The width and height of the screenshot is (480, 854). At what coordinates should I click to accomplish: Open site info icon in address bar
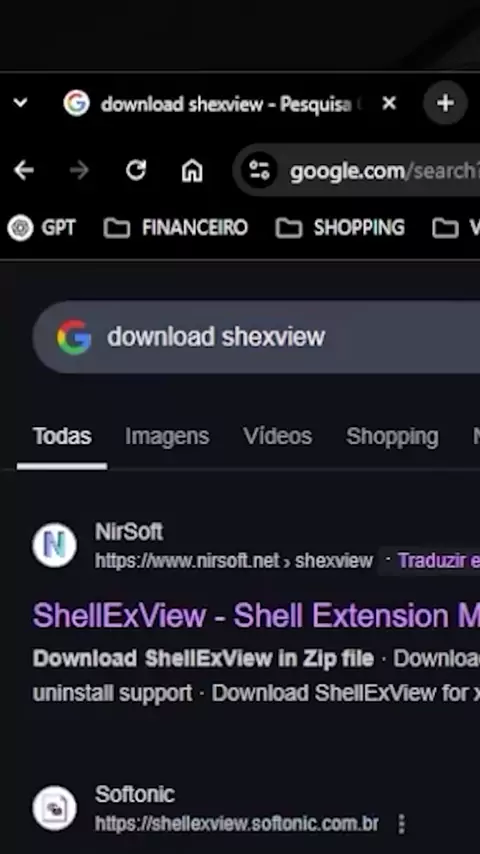click(x=259, y=171)
